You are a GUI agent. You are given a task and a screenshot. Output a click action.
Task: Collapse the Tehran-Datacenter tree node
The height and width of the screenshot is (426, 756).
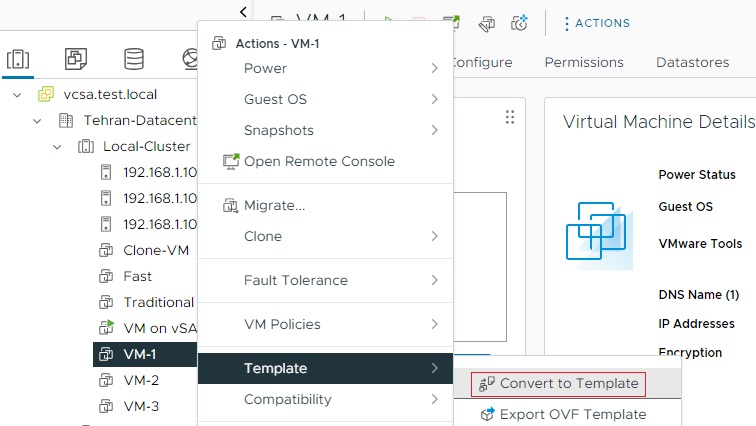(x=37, y=121)
